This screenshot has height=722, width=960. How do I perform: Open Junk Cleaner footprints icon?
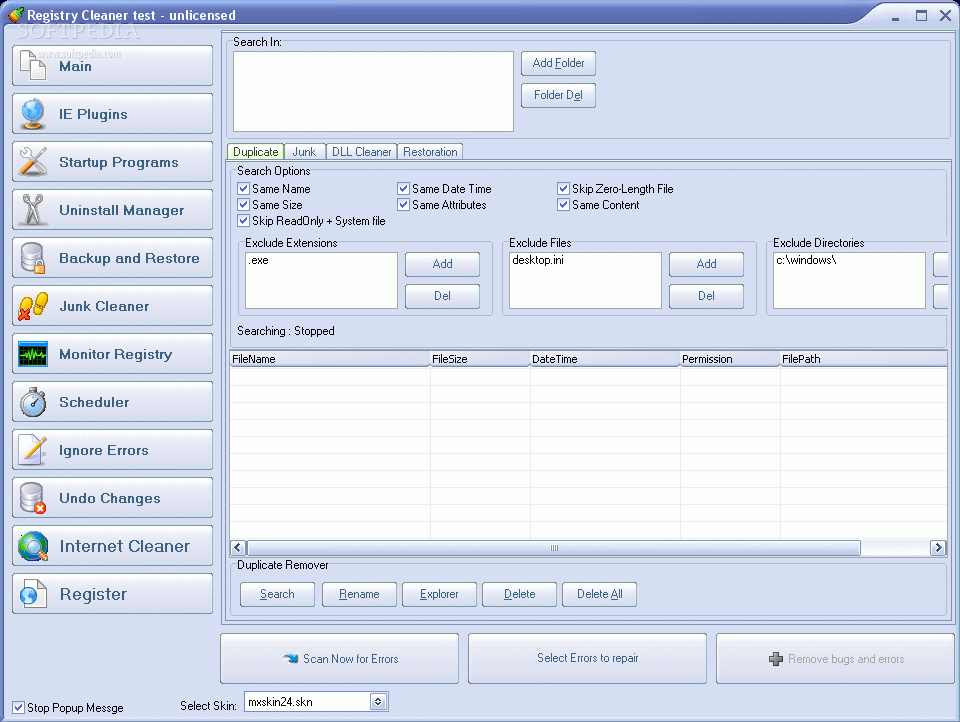tap(32, 306)
